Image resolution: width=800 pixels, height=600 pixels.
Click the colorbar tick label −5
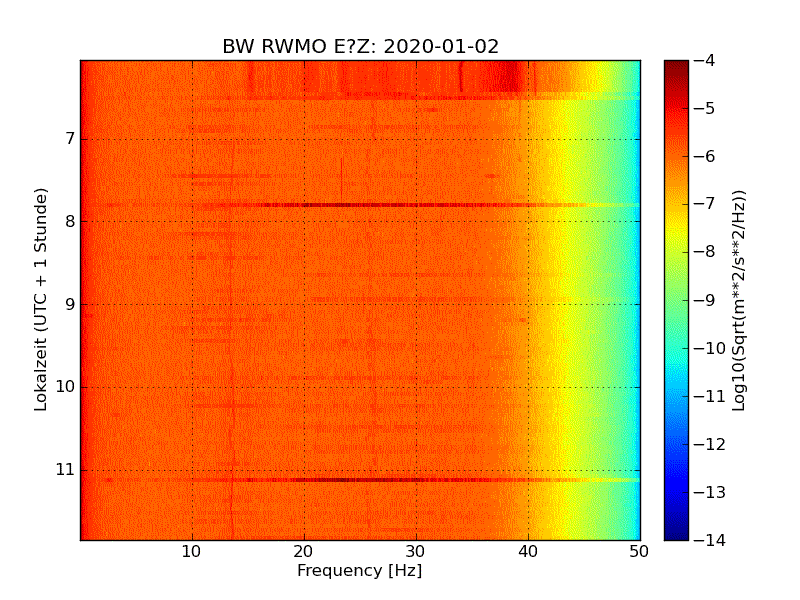(x=705, y=109)
